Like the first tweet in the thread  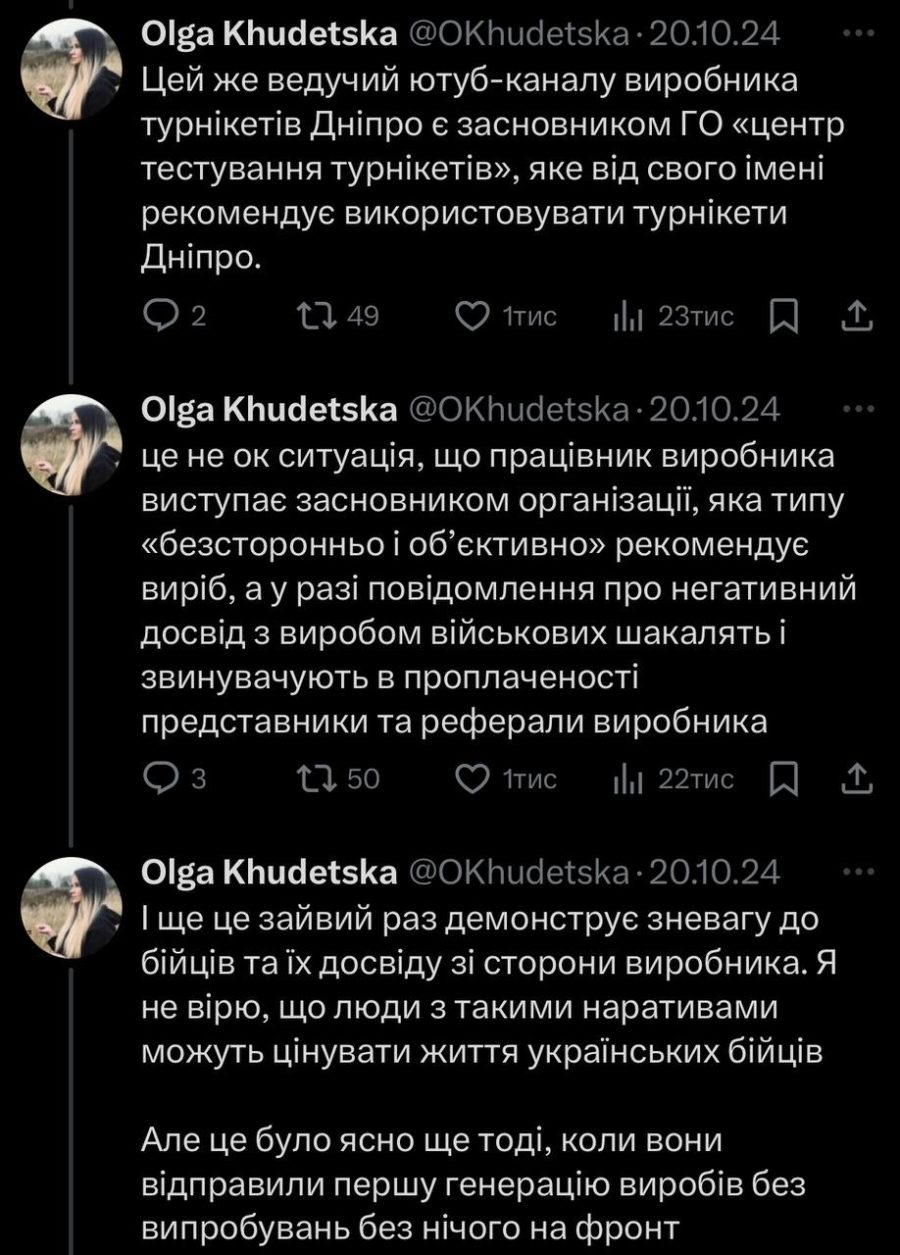tap(470, 317)
